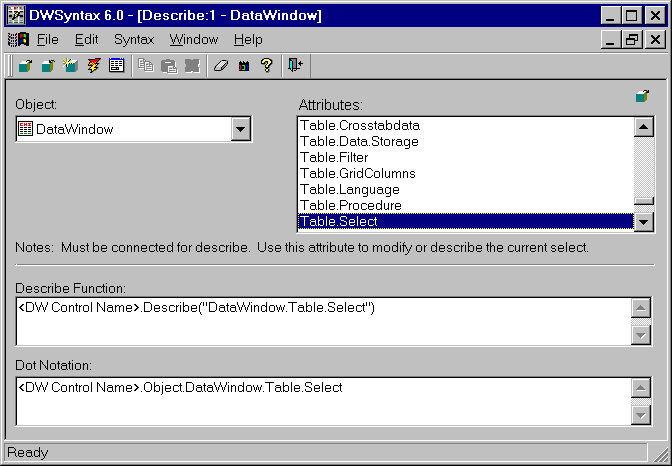Select Table.Procedure attribute
Image resolution: width=672 pixels, height=466 pixels.
[465, 205]
